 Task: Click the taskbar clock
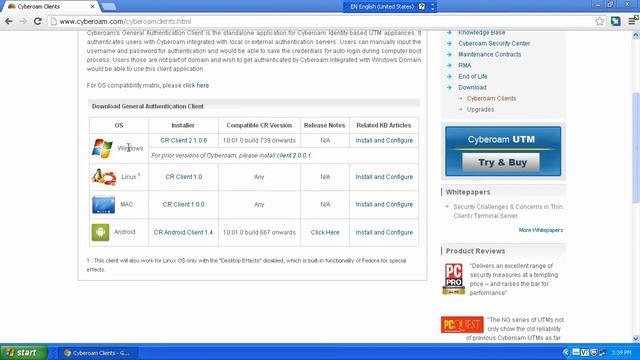[x=621, y=353]
